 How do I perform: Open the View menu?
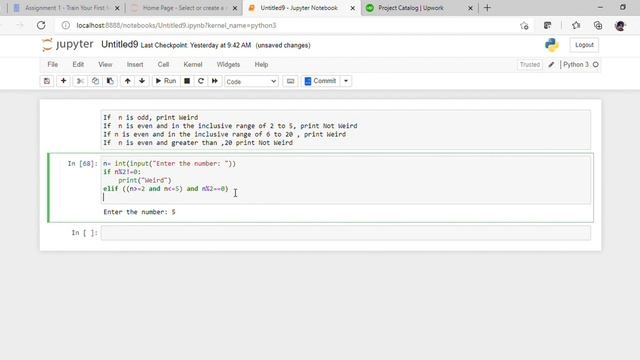coord(105,64)
